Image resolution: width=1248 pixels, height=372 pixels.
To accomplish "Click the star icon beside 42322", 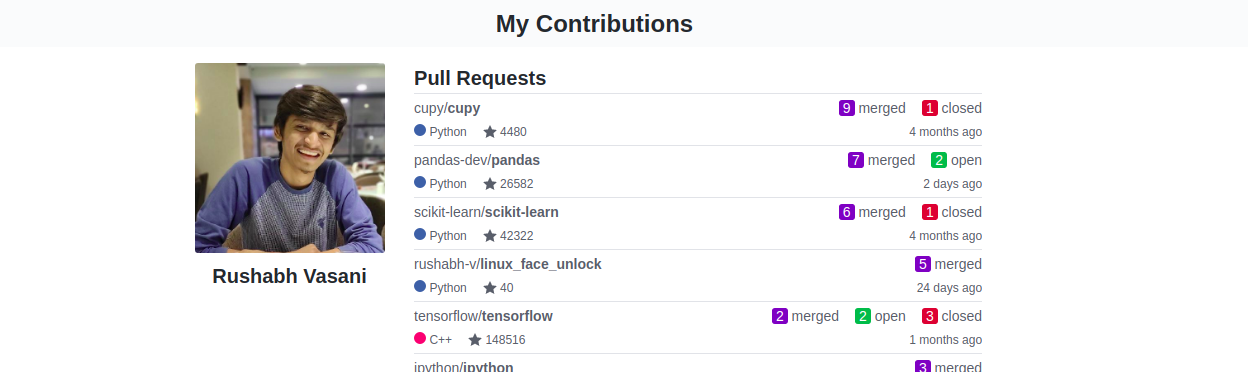I will click(x=490, y=235).
